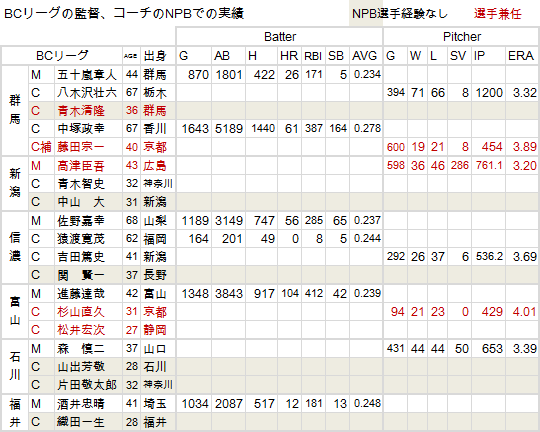Click stolen bases value 164
Screen dimensions: 540x432
(x=338, y=128)
